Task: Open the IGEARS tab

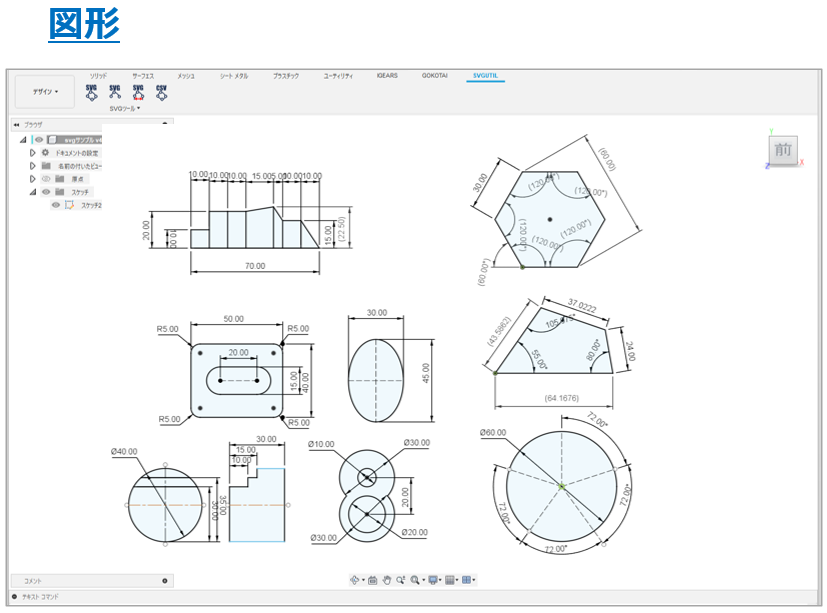Action: click(387, 75)
